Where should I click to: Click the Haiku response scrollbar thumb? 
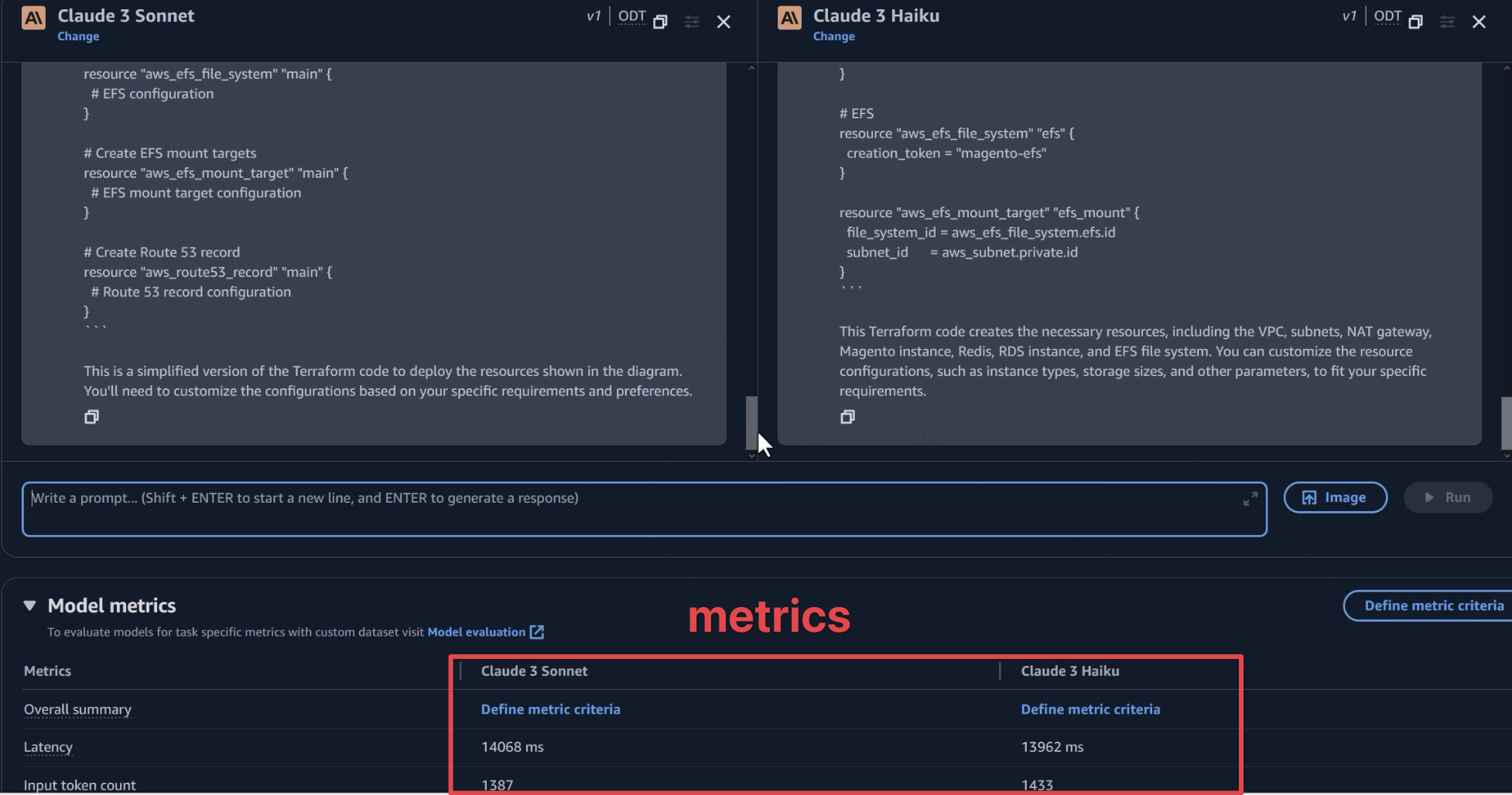coord(1506,422)
